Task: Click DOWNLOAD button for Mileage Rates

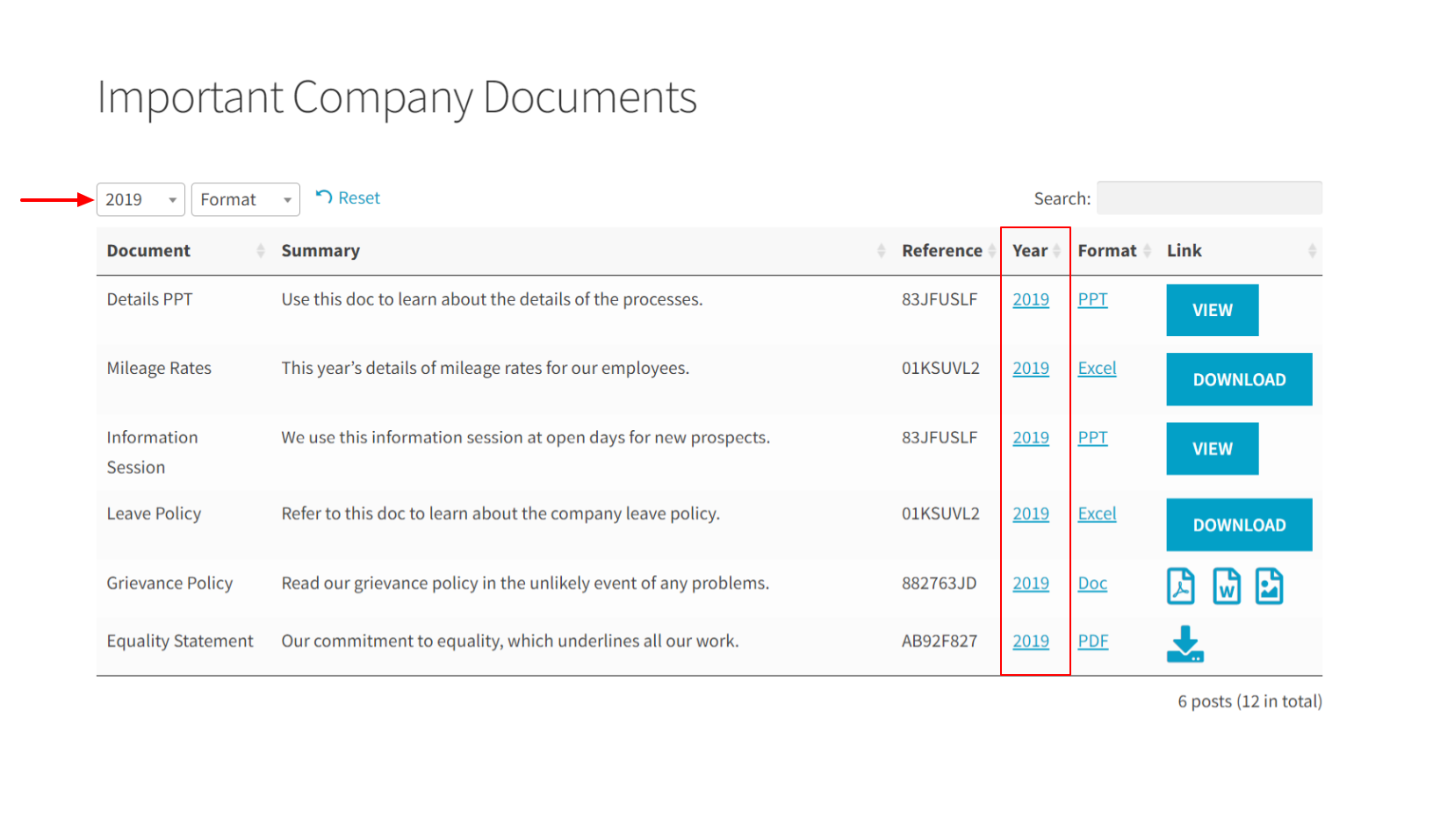Action: click(x=1239, y=379)
